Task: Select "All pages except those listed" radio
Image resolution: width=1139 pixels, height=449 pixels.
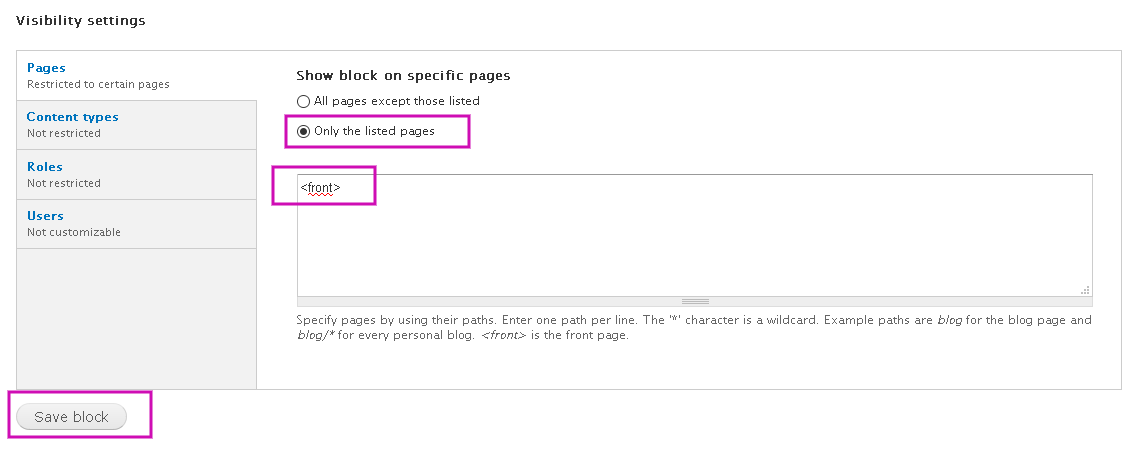Action: 304,102
